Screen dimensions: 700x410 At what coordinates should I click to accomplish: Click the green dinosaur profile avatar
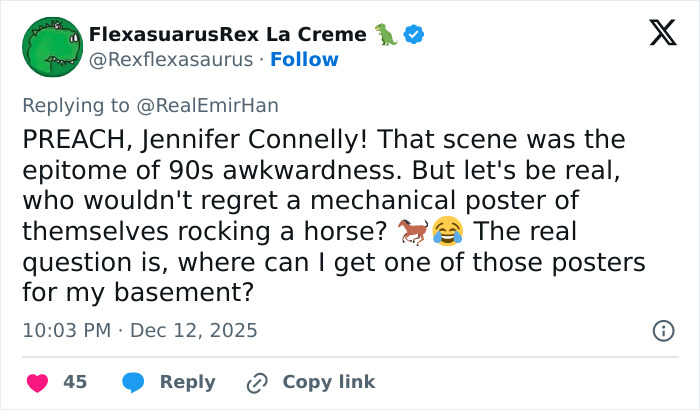[x=51, y=46]
